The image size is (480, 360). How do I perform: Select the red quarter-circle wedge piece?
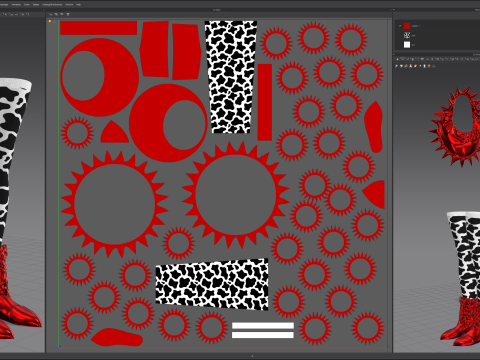point(374,194)
